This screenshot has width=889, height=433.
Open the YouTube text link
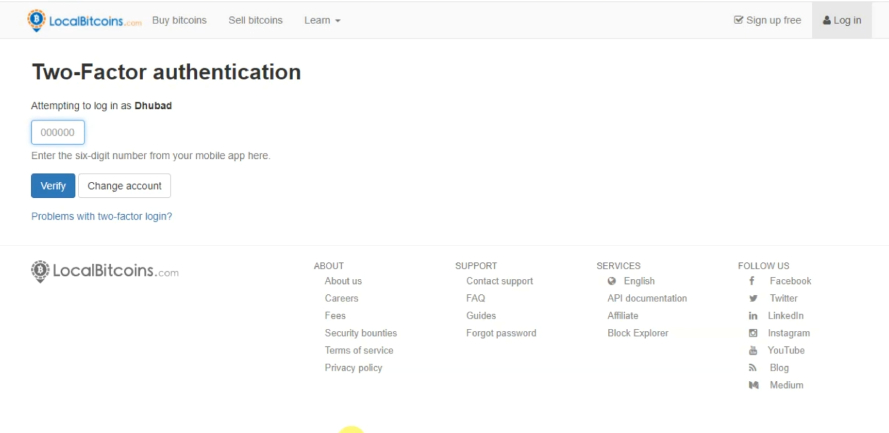(x=786, y=350)
